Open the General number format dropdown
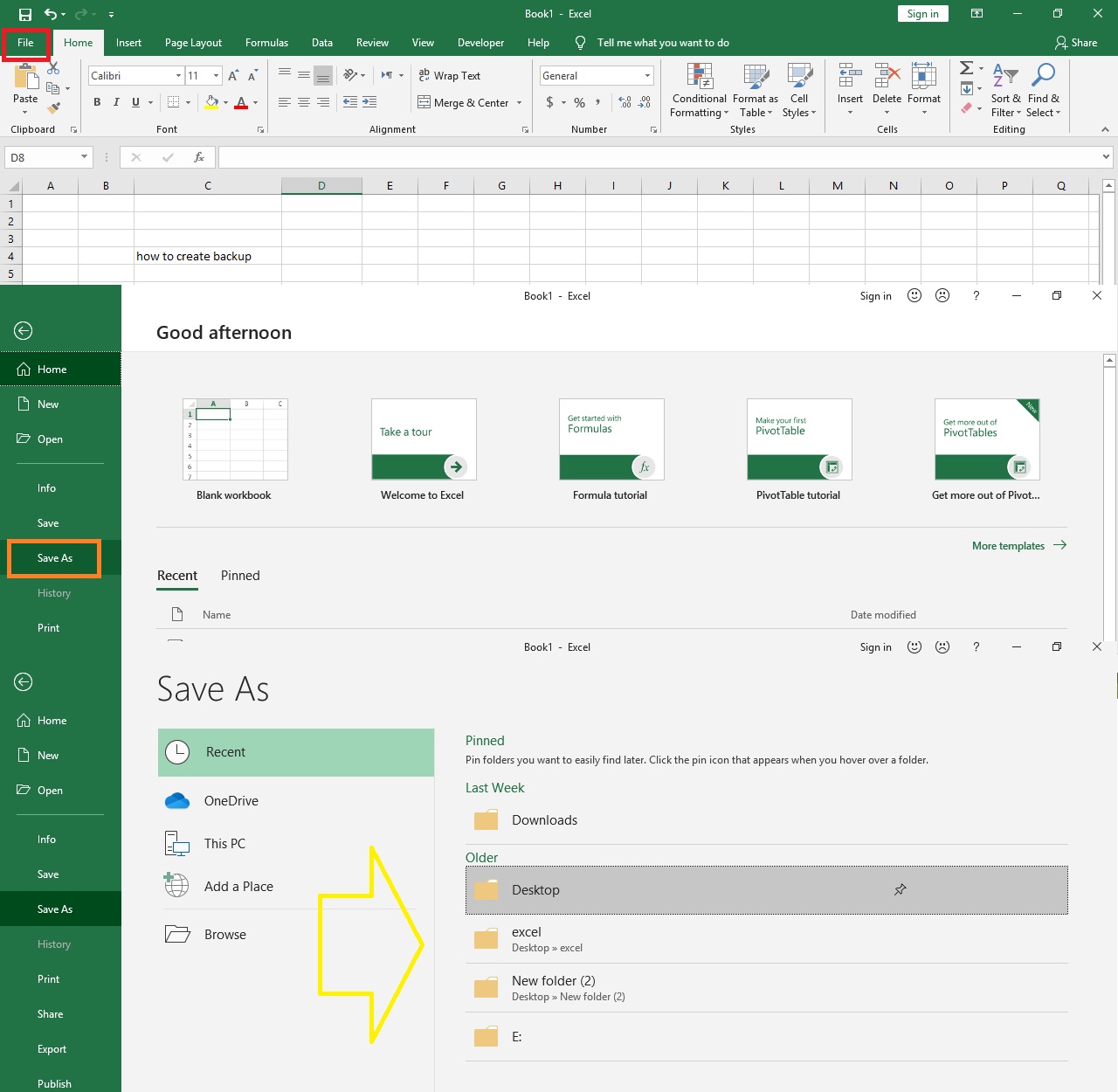Image resolution: width=1118 pixels, height=1092 pixels. point(647,76)
